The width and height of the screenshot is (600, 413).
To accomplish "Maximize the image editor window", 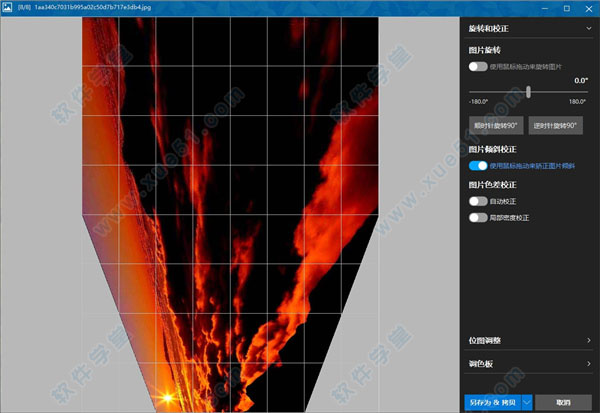I will click(x=566, y=8).
